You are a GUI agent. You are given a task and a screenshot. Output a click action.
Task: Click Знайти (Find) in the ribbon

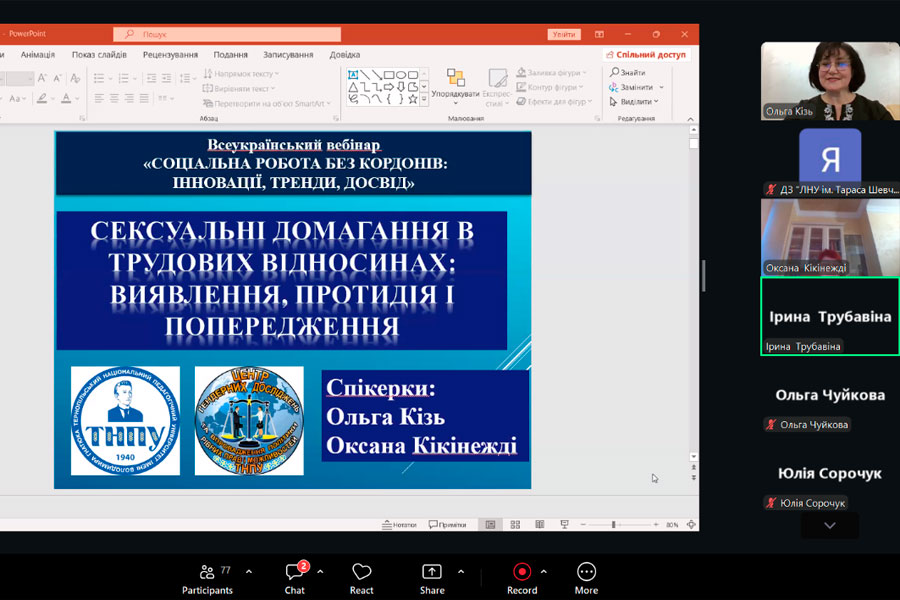coord(627,73)
